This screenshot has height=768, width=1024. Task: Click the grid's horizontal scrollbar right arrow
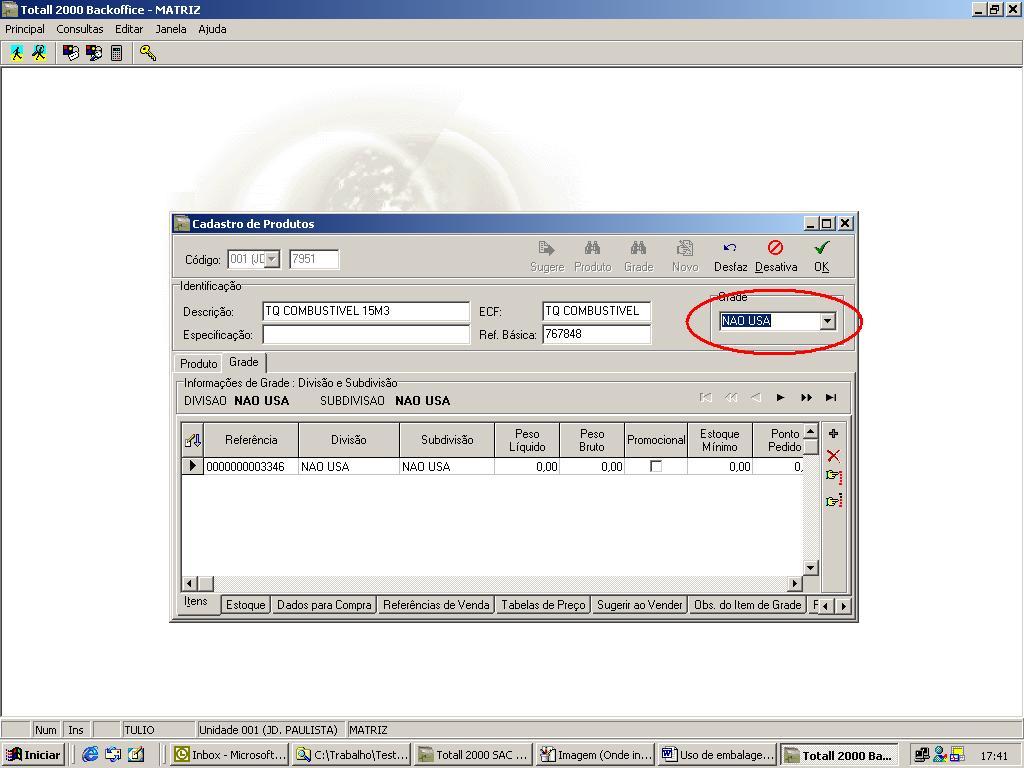795,584
